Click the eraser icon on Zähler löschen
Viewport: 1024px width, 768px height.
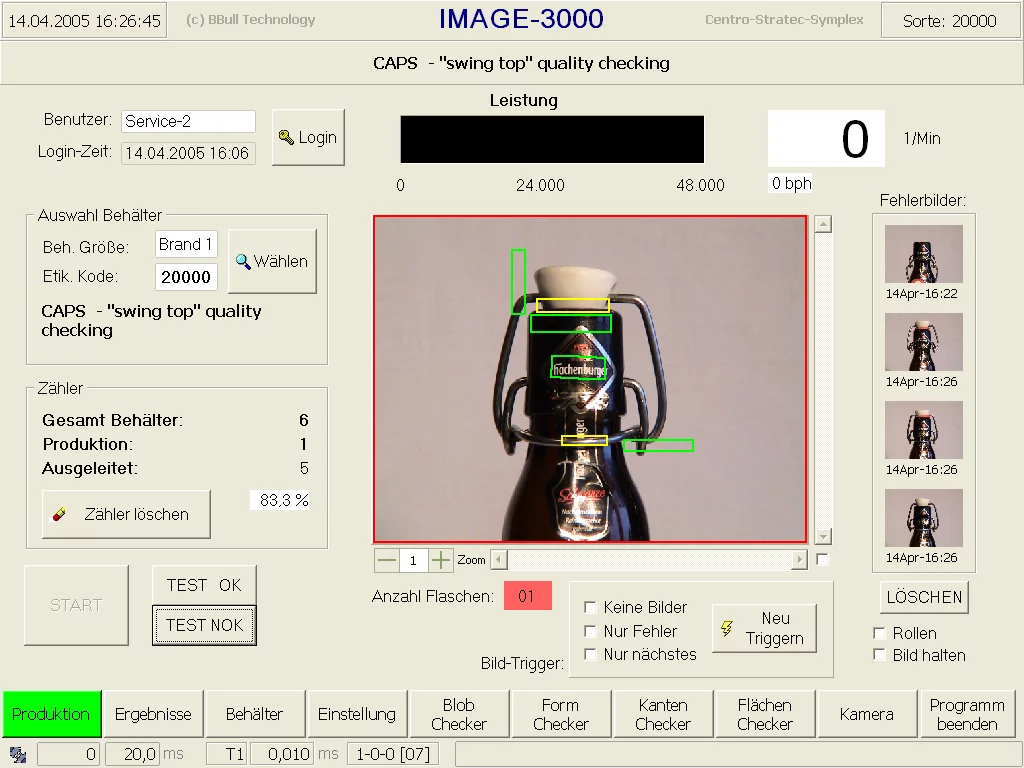(x=60, y=514)
